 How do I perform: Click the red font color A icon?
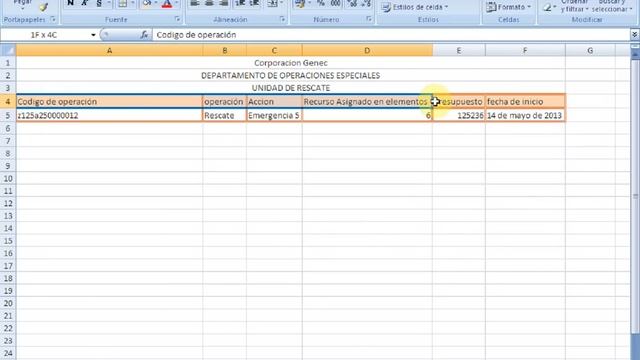(167, 4)
